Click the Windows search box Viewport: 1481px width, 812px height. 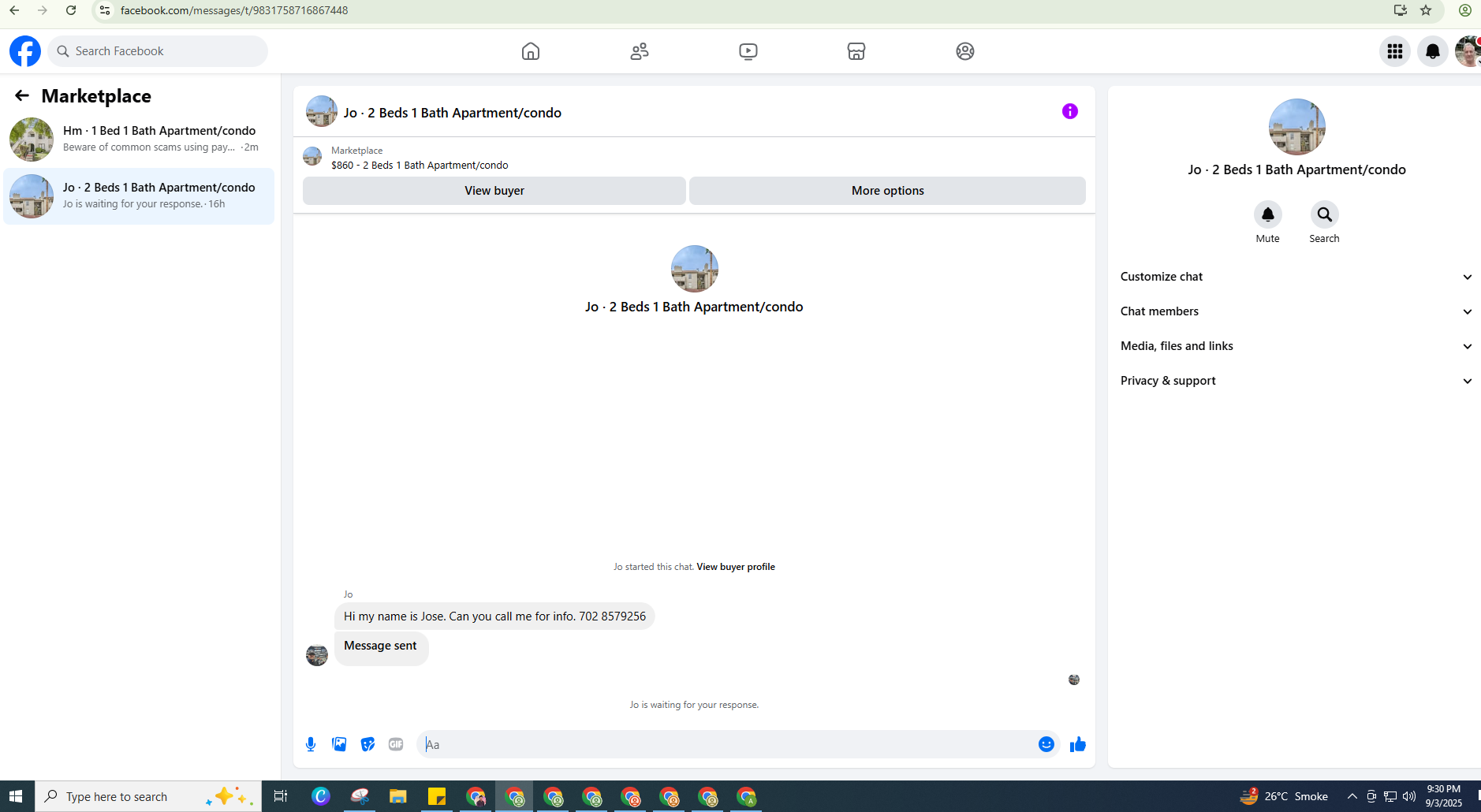(148, 796)
